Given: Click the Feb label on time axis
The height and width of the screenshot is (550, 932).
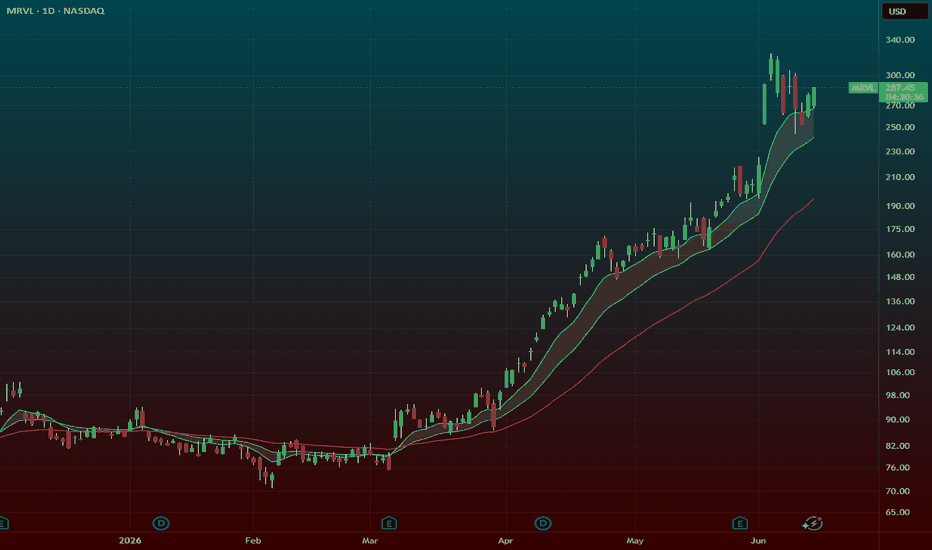Looking at the screenshot, I should [x=253, y=540].
